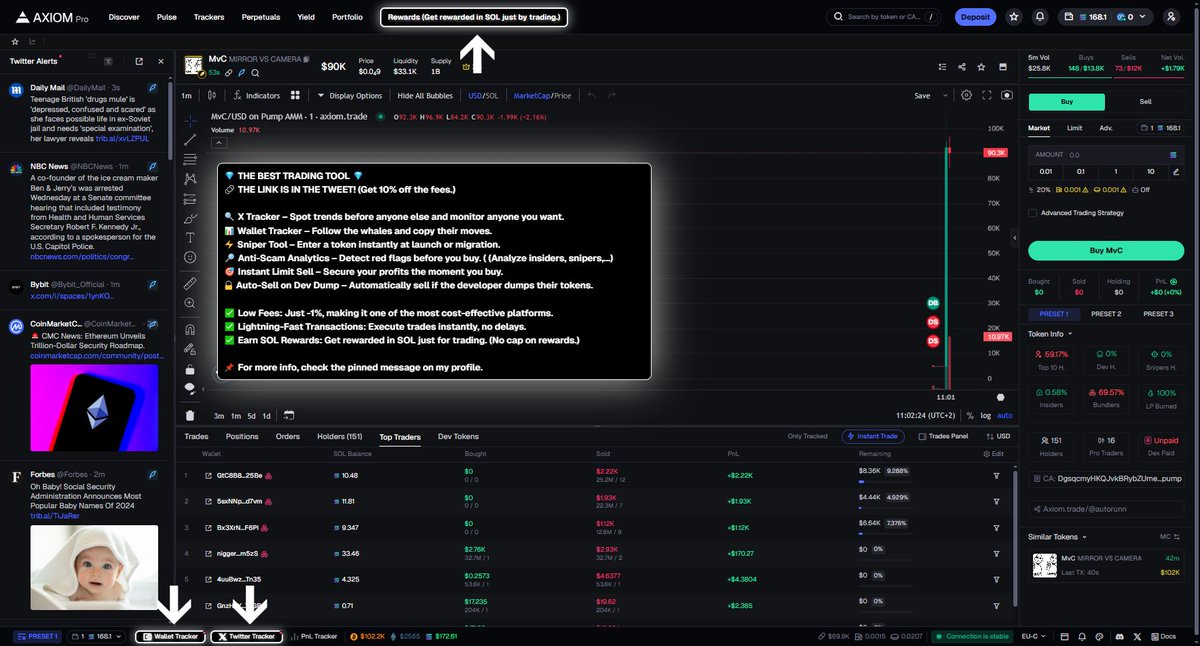Viewport: 1200px width, 646px height.
Task: Select the trend line drawing tool
Action: point(190,140)
